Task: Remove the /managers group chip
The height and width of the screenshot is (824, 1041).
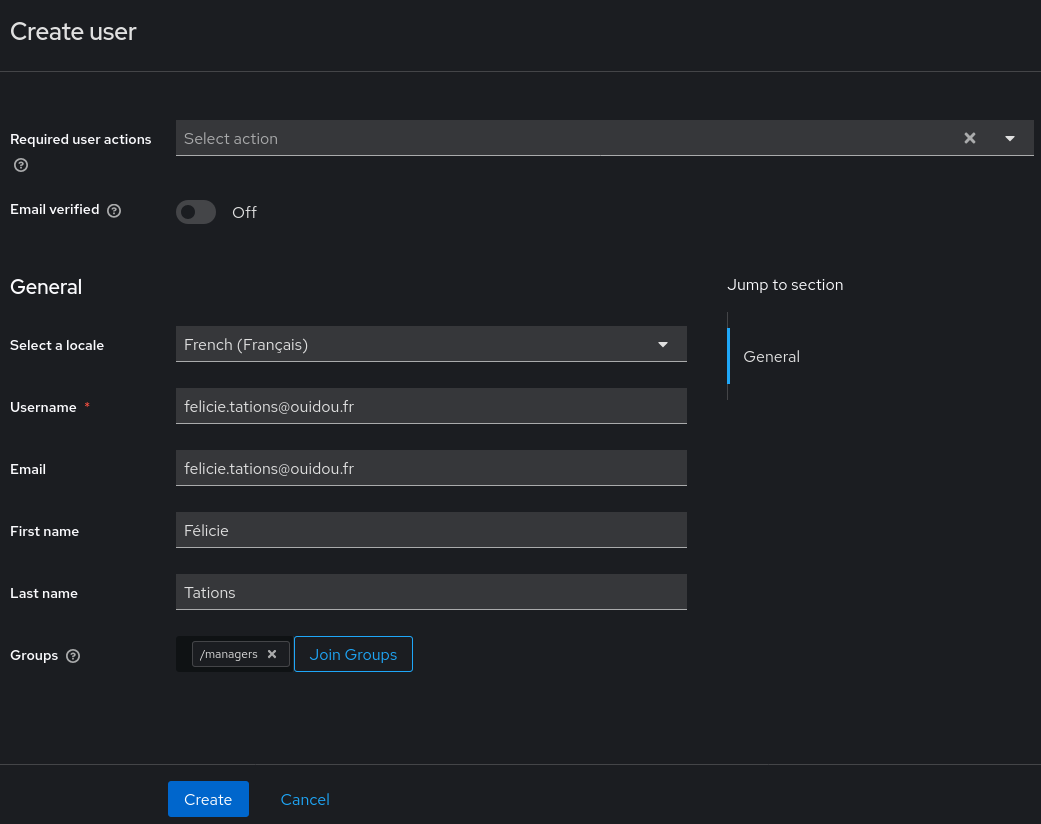Action: pyautogui.click(x=272, y=654)
